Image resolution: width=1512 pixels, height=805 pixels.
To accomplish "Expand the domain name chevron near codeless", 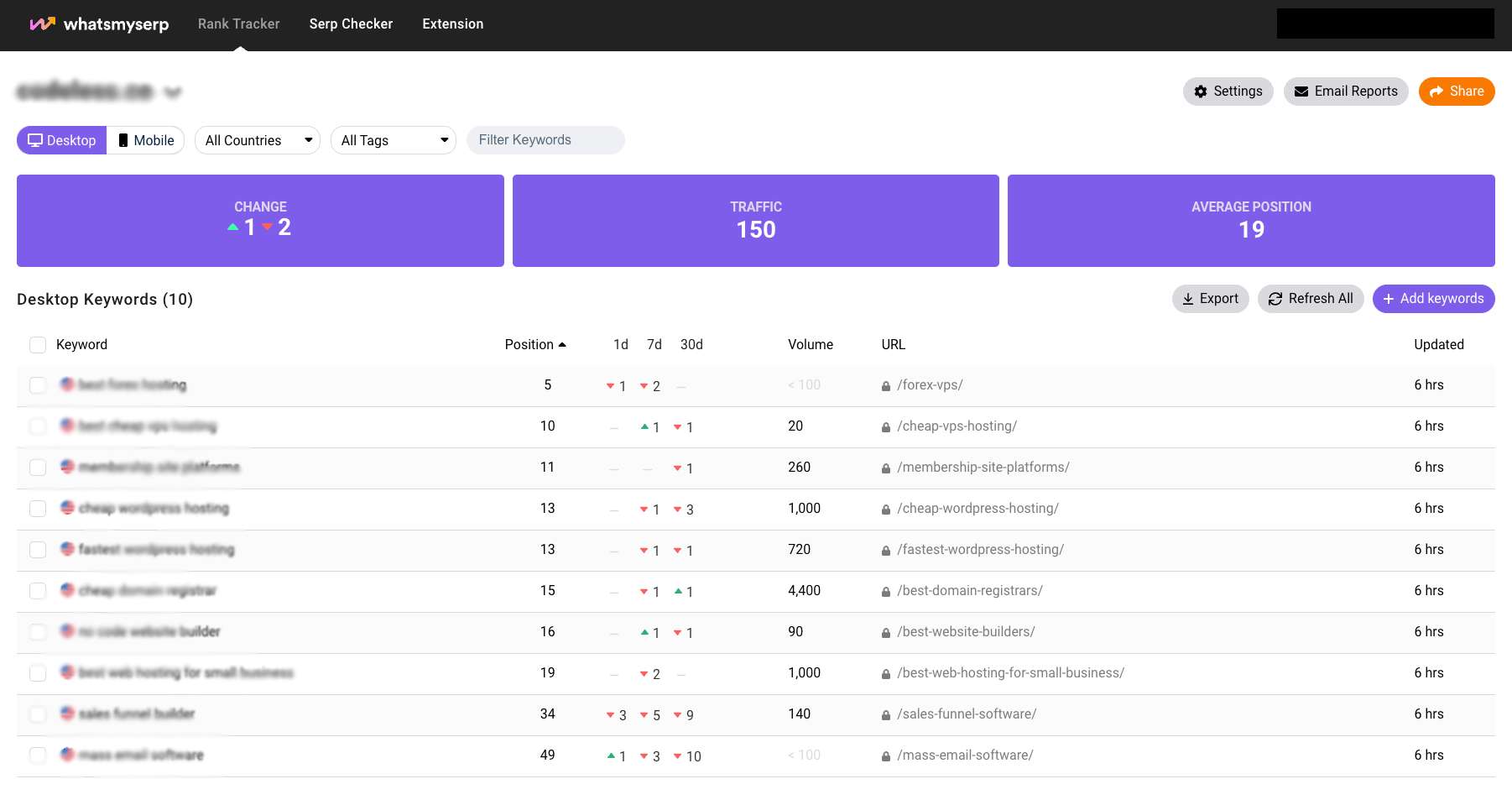I will tap(172, 92).
